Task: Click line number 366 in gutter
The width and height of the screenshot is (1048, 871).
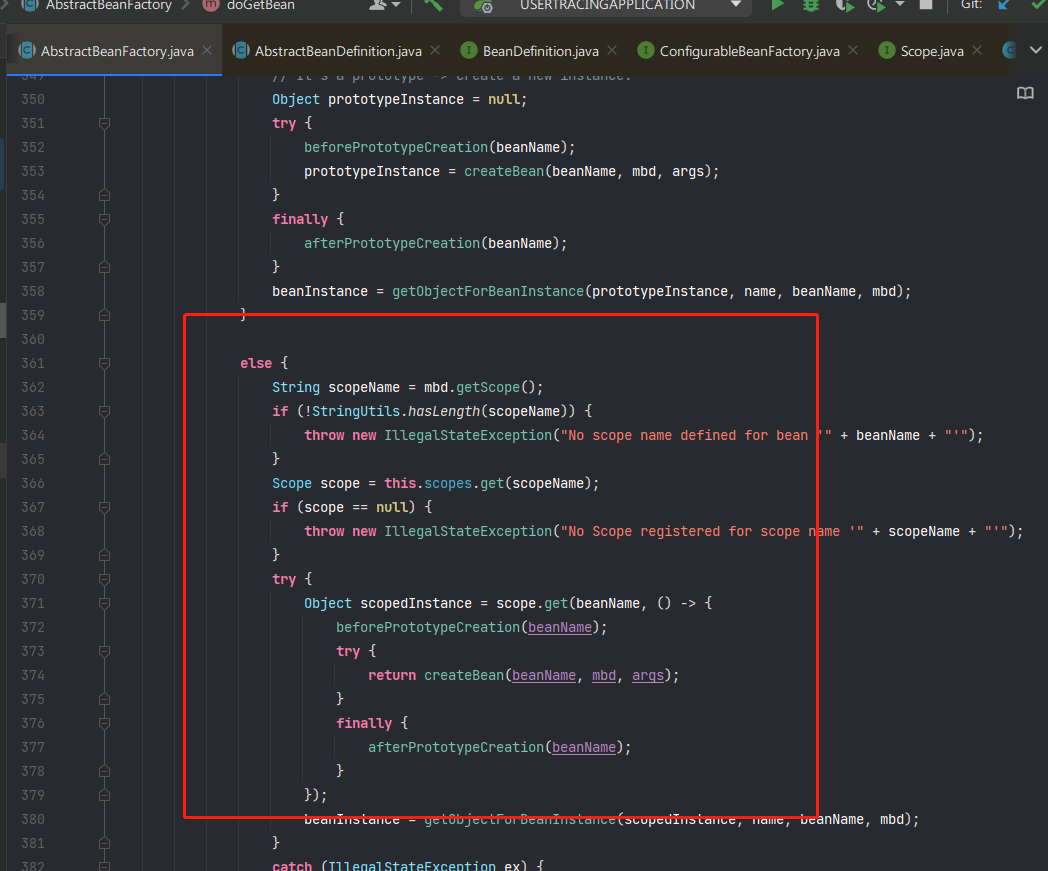Action: point(33,483)
